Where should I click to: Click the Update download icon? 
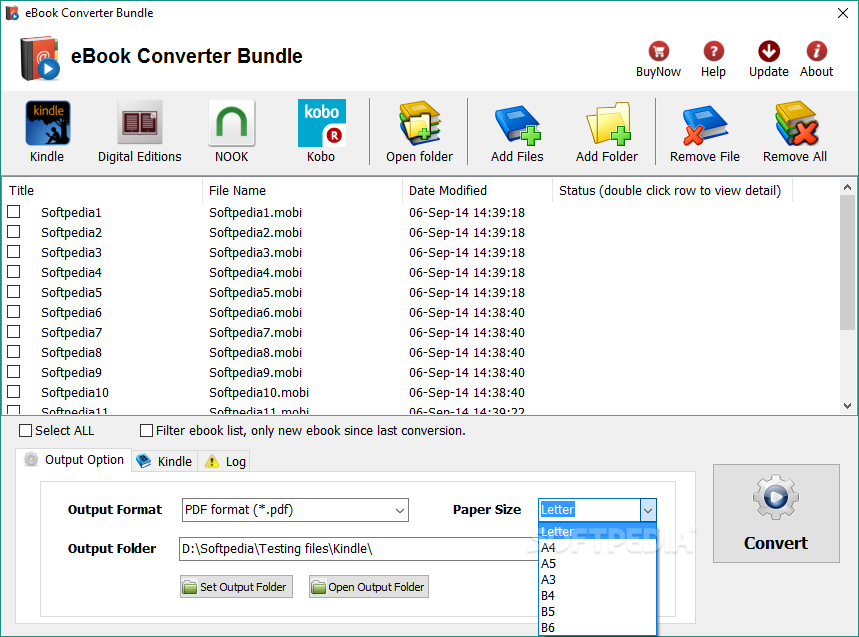click(769, 51)
